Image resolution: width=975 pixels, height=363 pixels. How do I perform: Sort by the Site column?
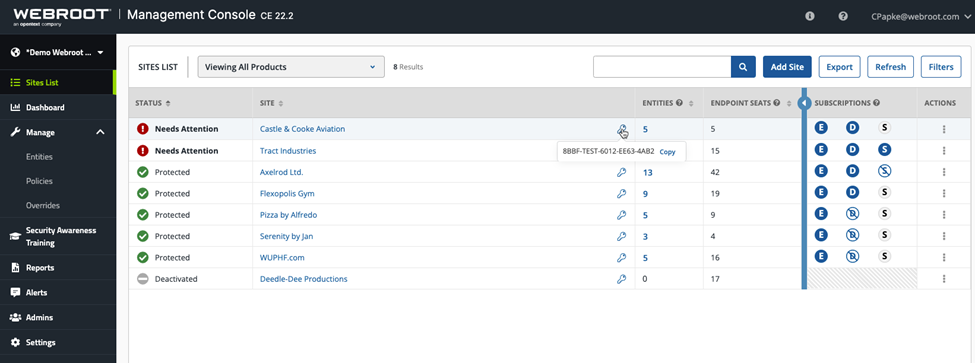pos(271,103)
